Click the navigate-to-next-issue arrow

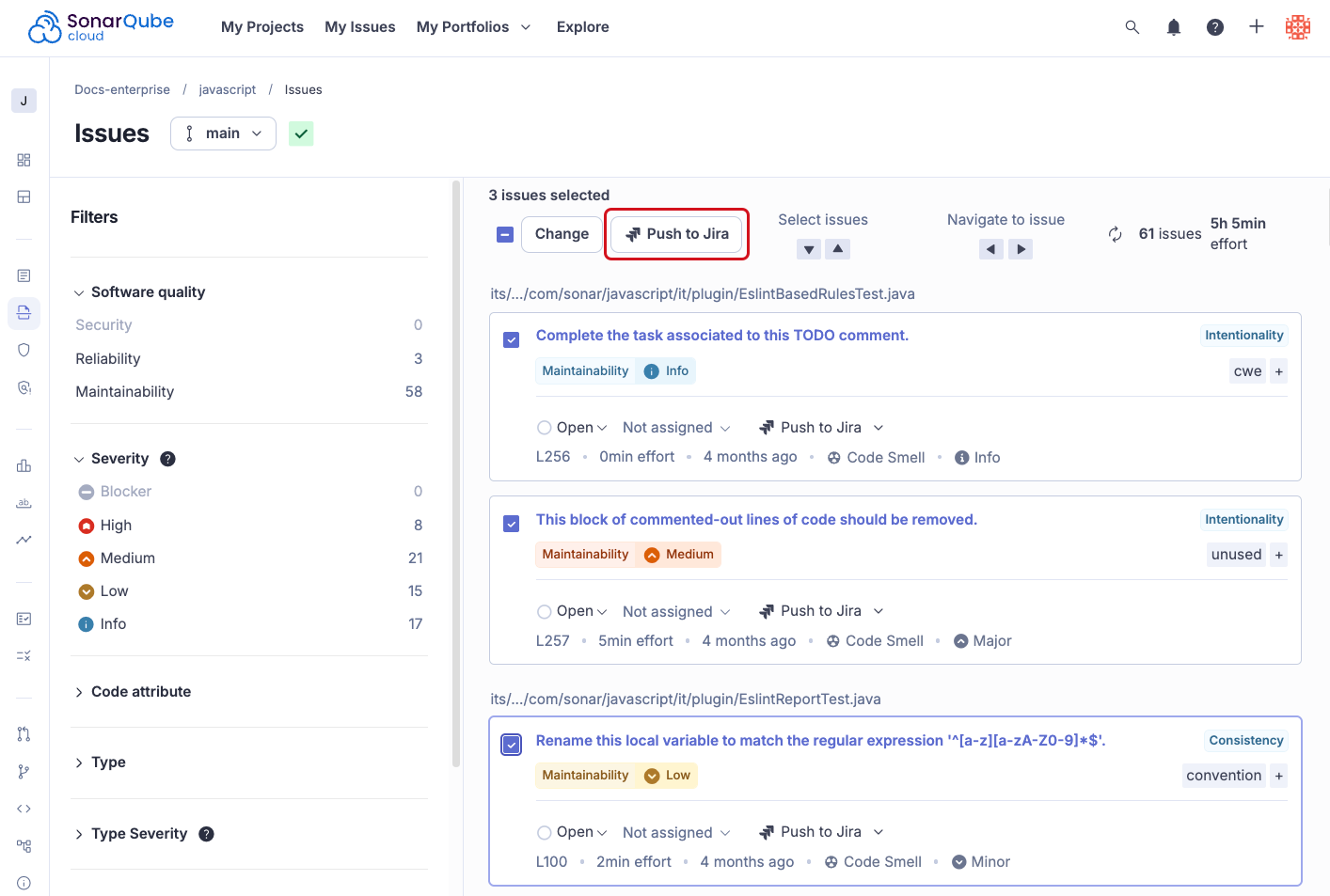[1021, 248]
